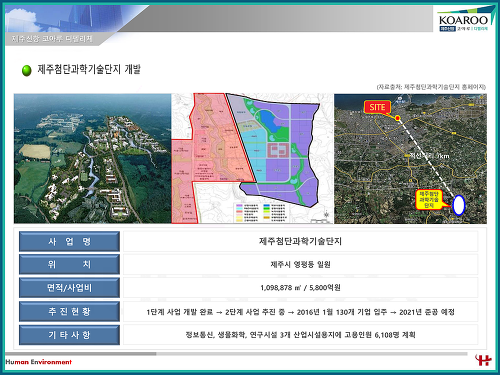Click the value 제주첨단과학기술단지 in the table

pos(300,241)
